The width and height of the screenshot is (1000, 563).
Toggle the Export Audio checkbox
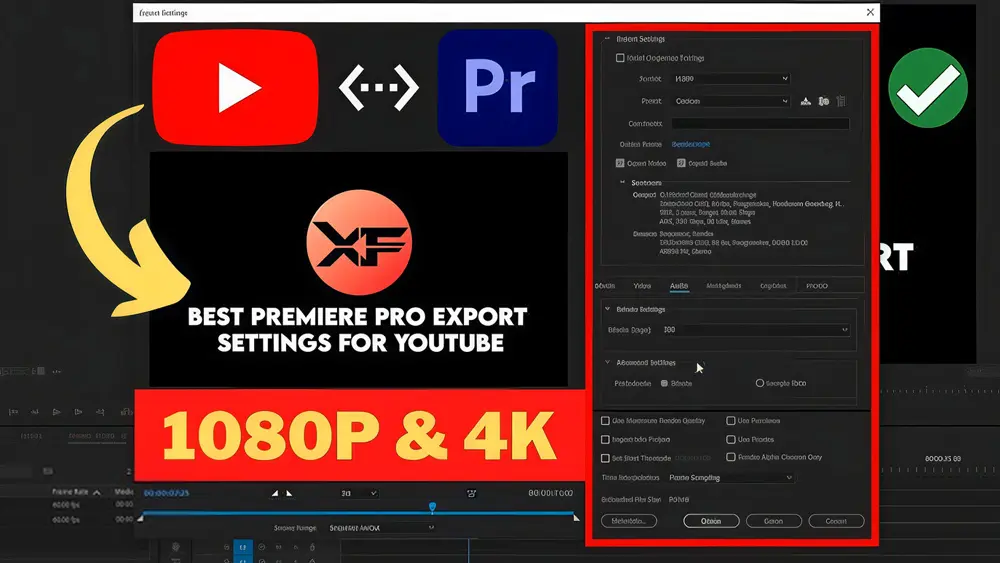(681, 163)
